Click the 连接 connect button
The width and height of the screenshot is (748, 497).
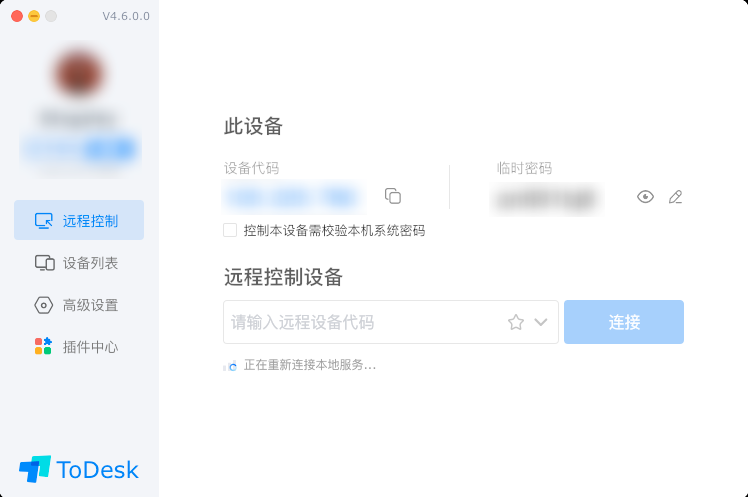pos(623,322)
